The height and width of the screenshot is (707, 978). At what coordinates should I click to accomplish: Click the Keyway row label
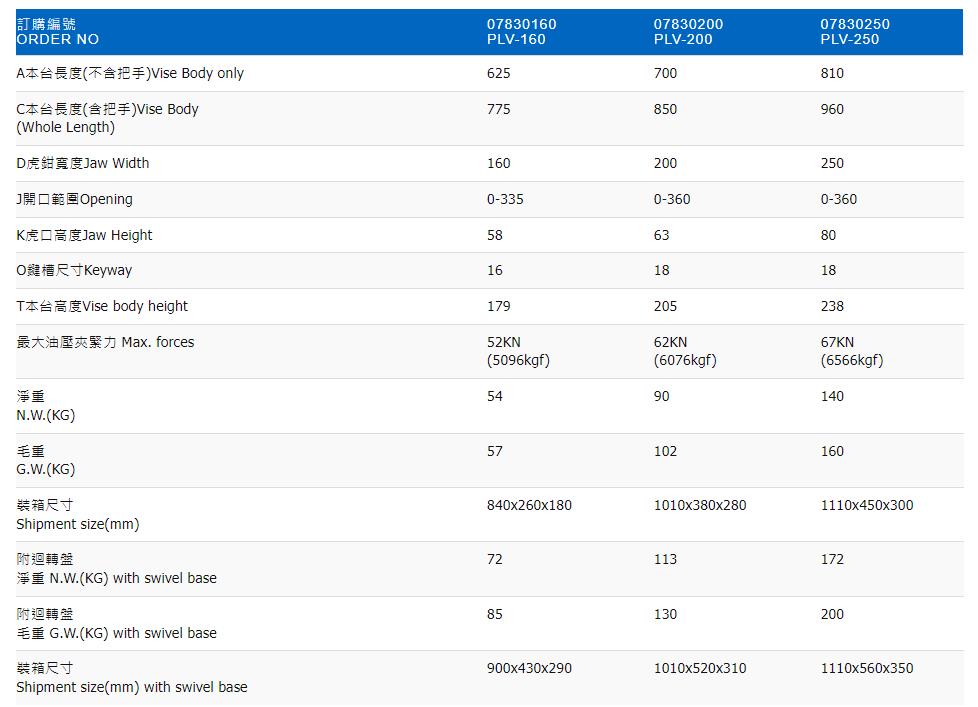click(74, 270)
